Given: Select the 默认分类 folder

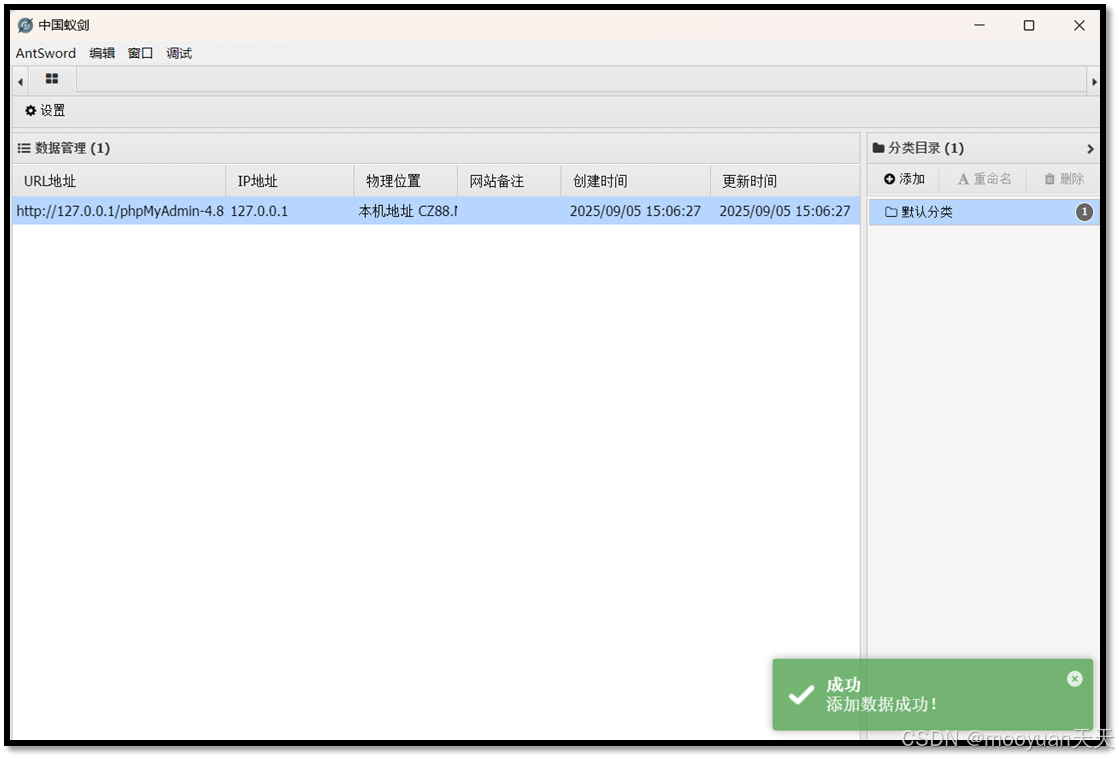Looking at the screenshot, I should click(x=984, y=213).
